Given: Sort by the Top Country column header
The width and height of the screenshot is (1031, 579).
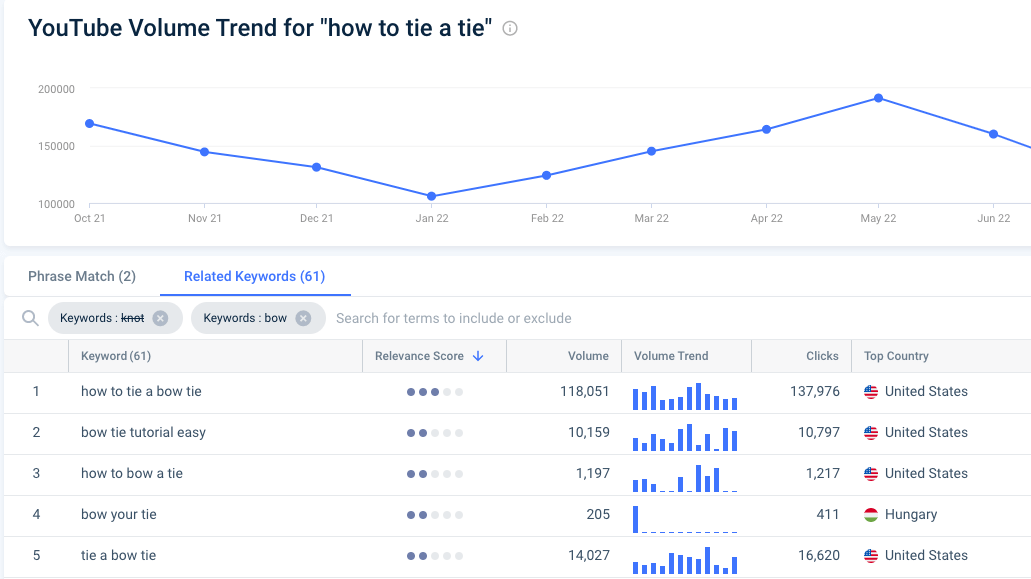Looking at the screenshot, I should 896,356.
